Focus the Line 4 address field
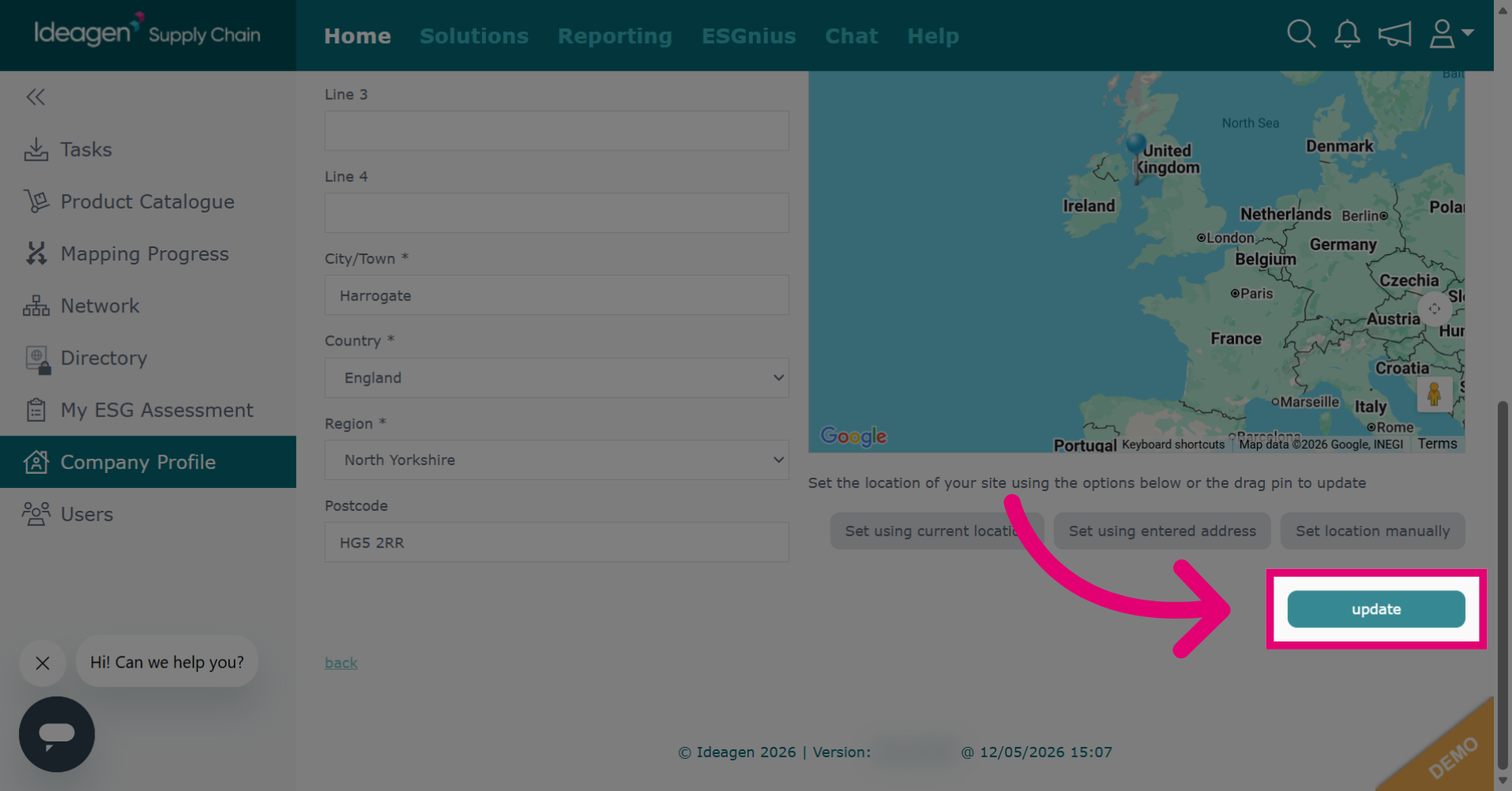 tap(557, 213)
